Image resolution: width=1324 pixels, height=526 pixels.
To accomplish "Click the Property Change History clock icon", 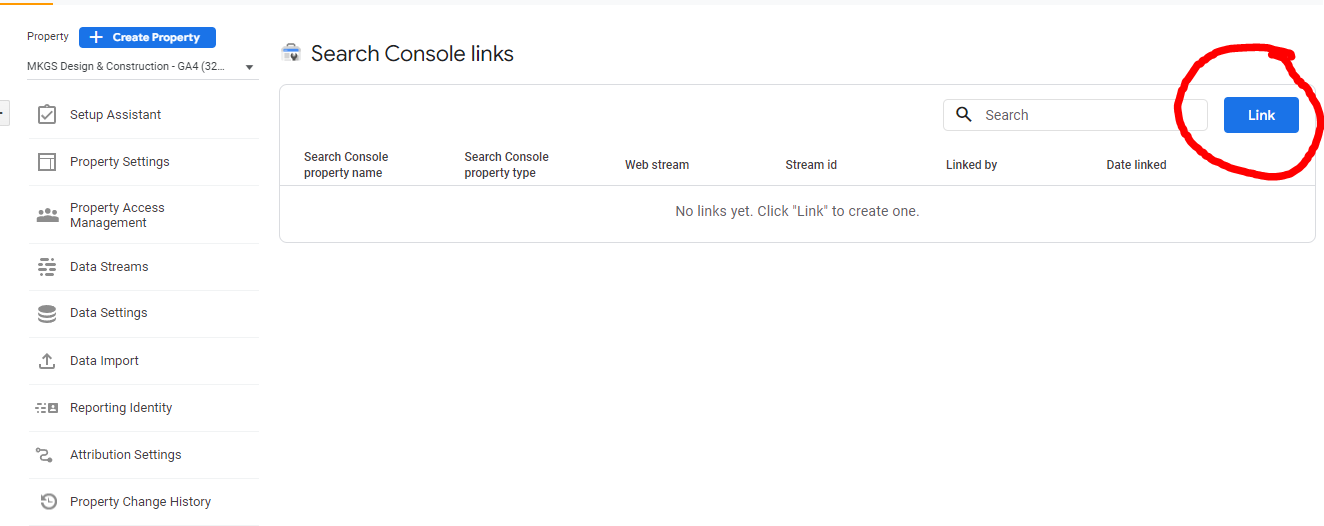I will tap(47, 502).
